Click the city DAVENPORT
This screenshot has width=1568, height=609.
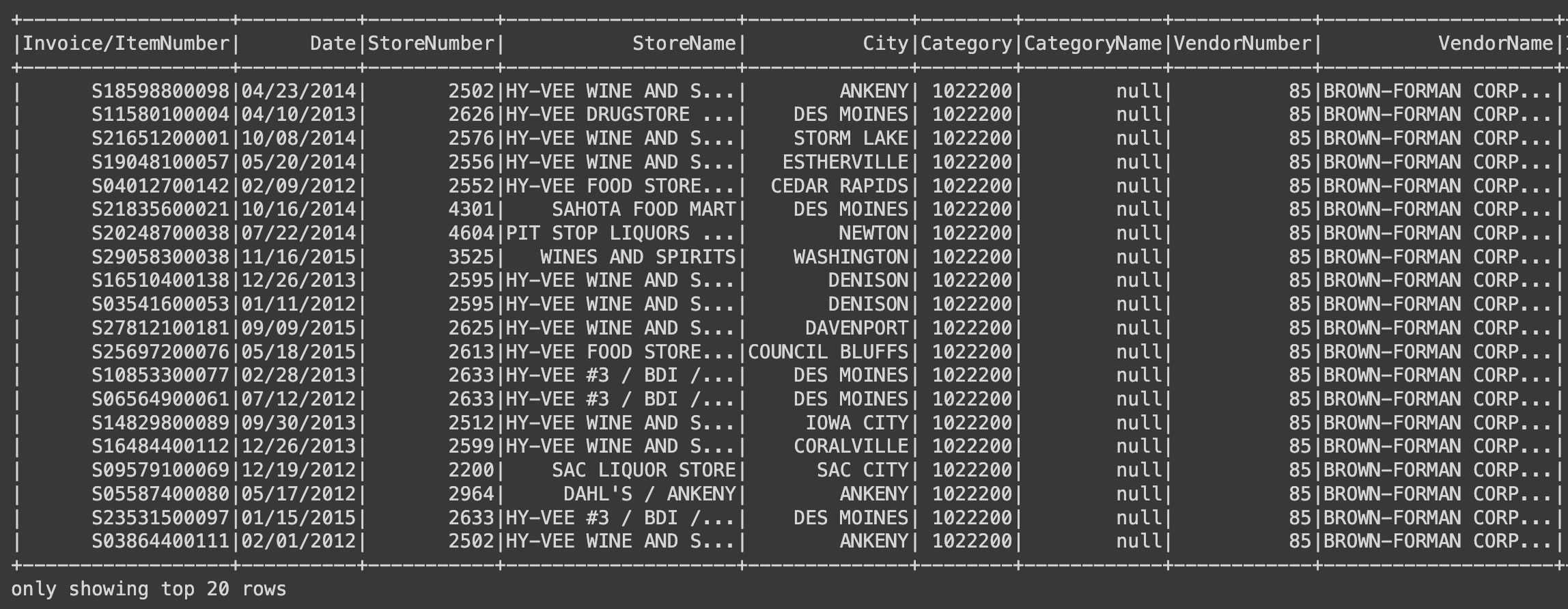coord(857,328)
